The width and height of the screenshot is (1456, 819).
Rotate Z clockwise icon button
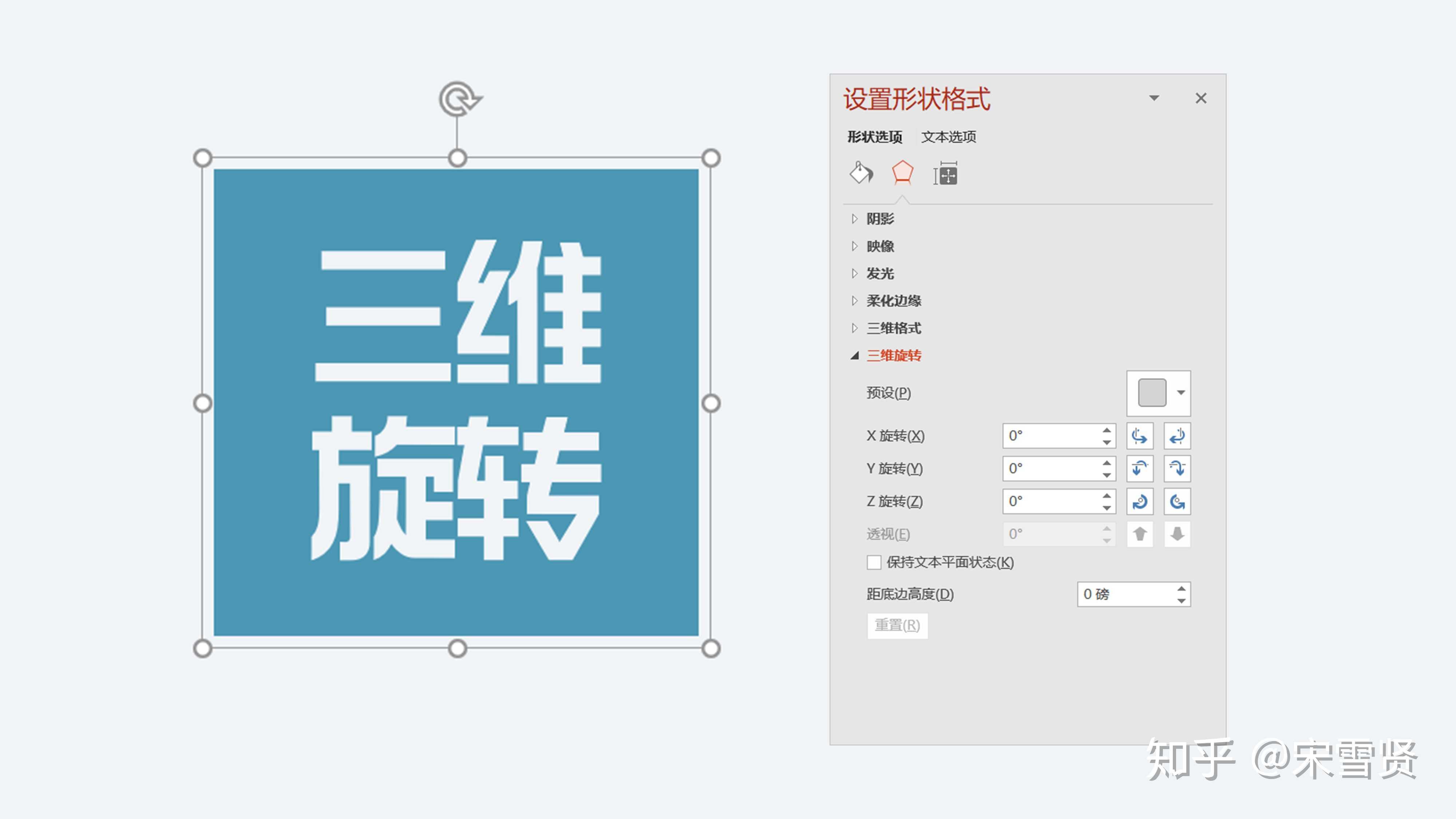pos(1139,501)
